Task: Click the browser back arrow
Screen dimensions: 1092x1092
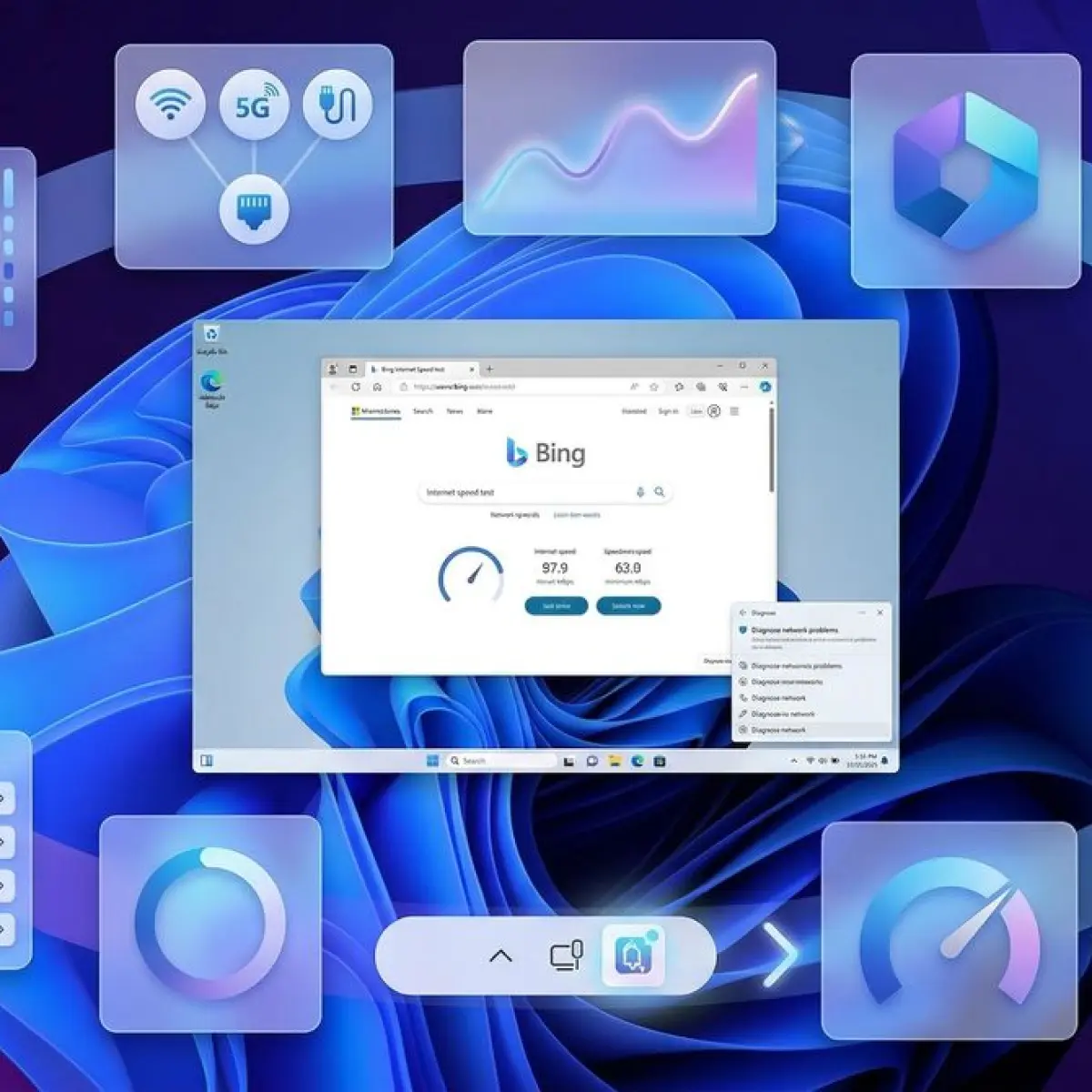Action: click(334, 387)
